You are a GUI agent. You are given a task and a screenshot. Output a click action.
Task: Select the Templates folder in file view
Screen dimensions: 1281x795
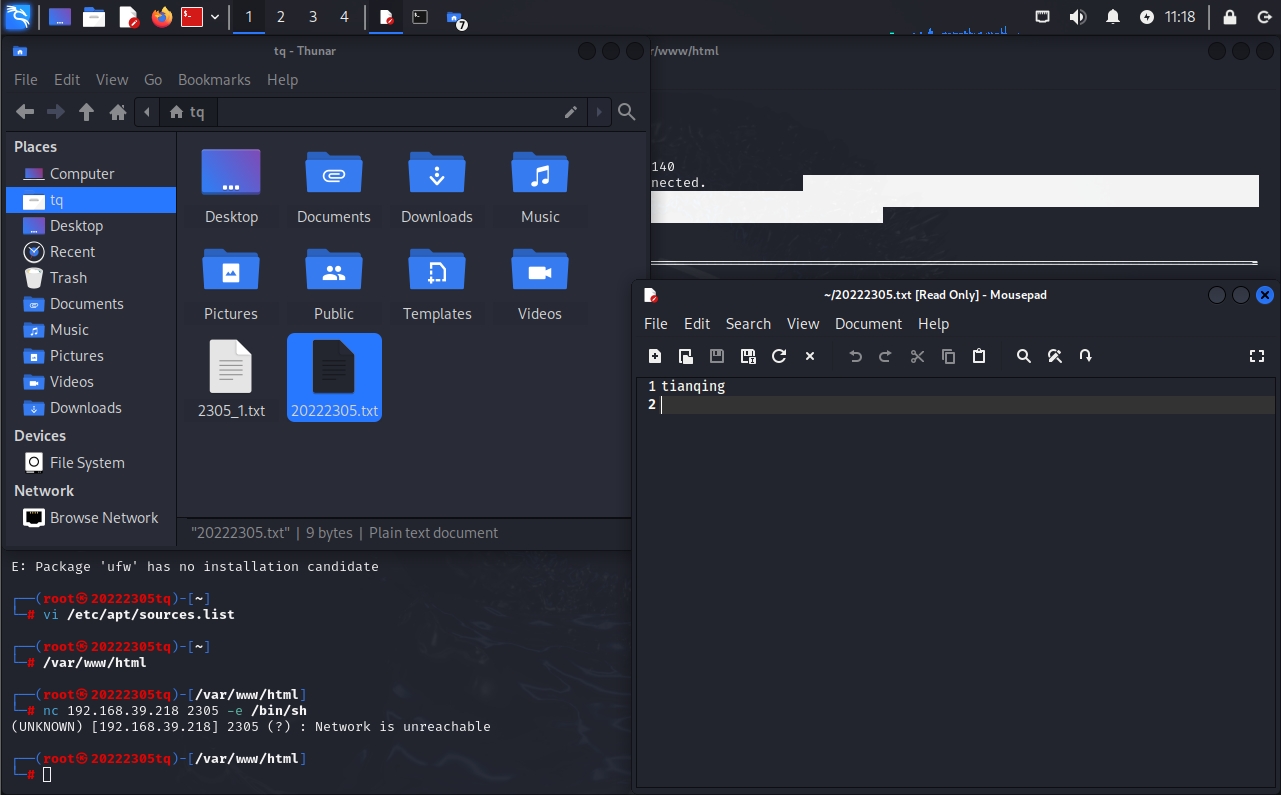tap(437, 284)
